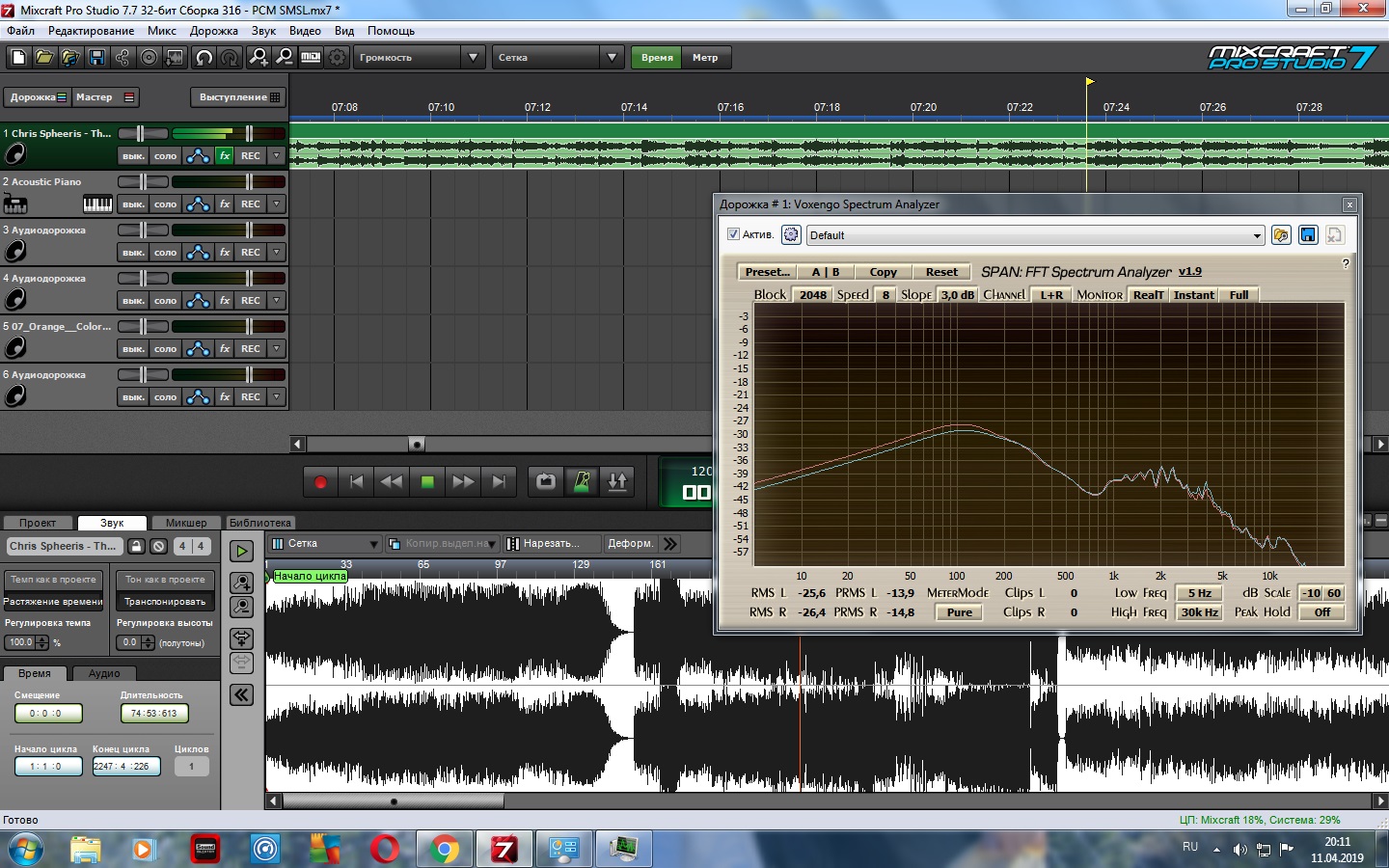Open the MIDI settings icon
This screenshot has height=868, width=1389.
click(x=311, y=58)
